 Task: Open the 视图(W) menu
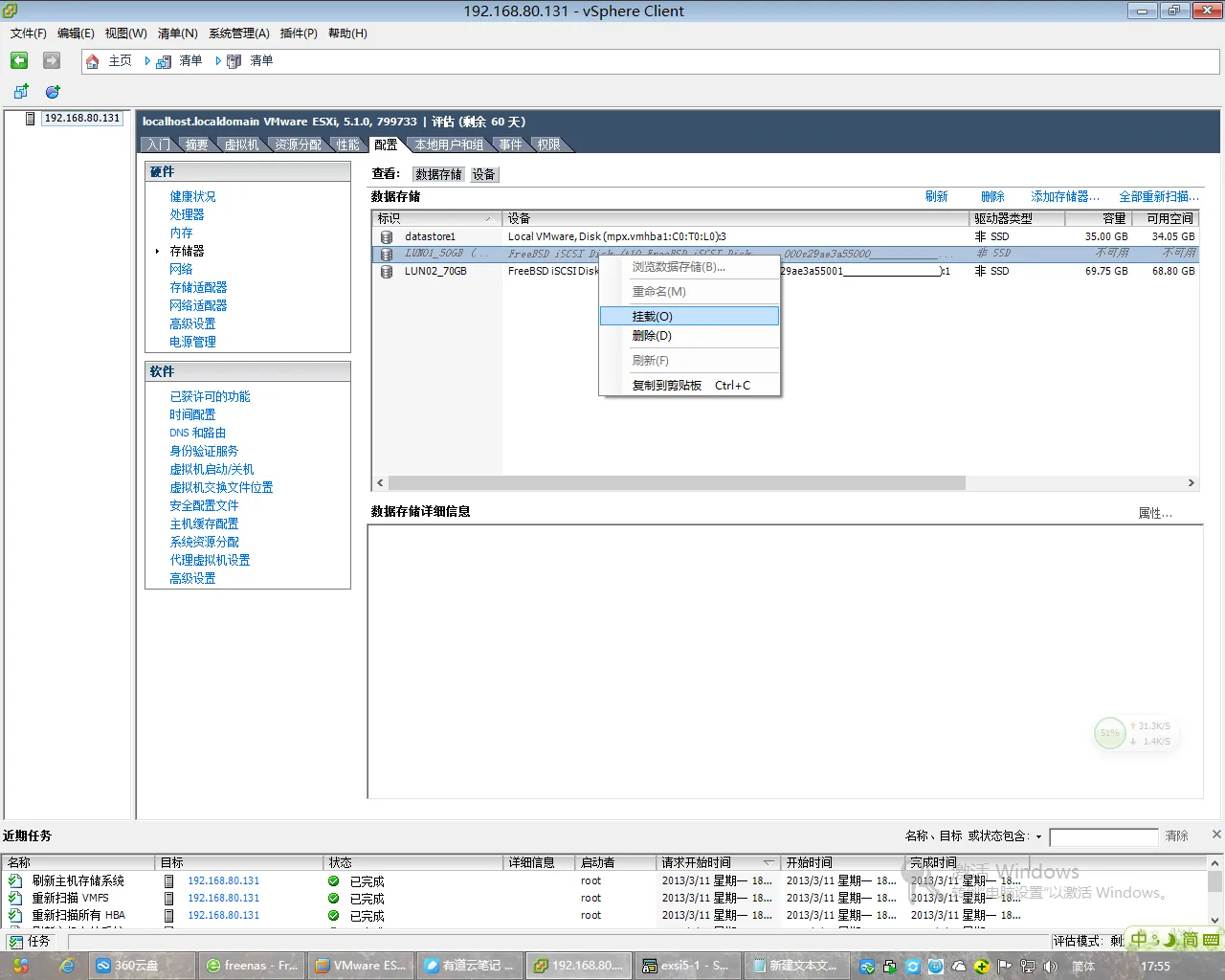coord(126,33)
